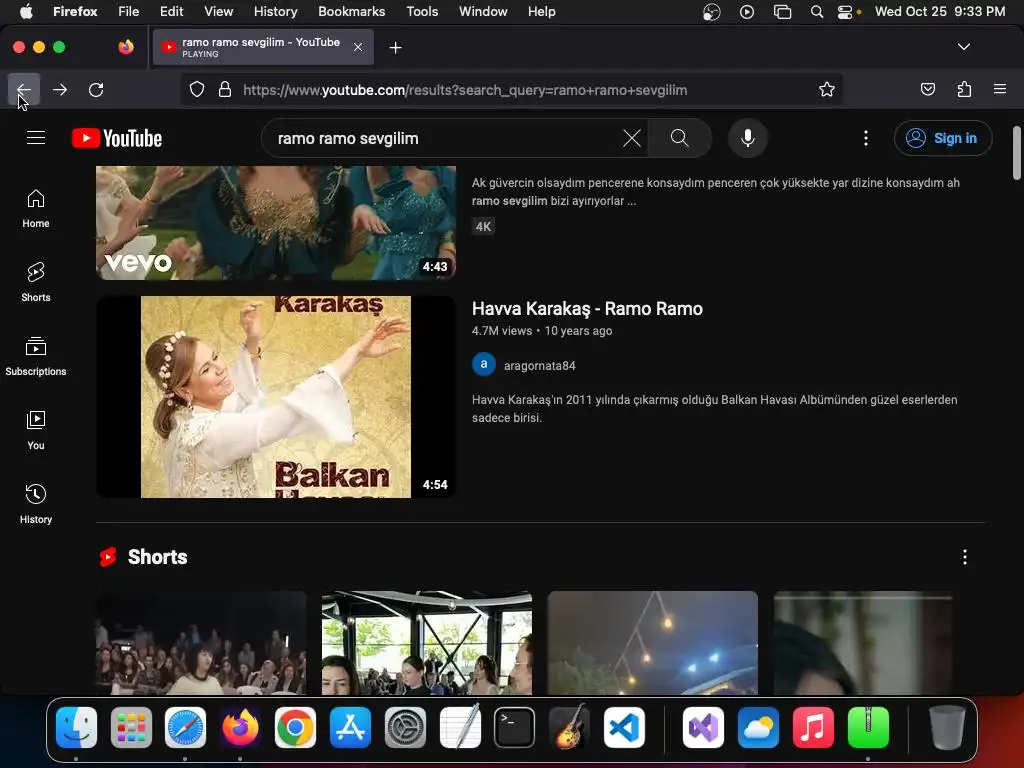Go forward with the browser forward arrow
This screenshot has height=768, width=1024.
coord(60,89)
